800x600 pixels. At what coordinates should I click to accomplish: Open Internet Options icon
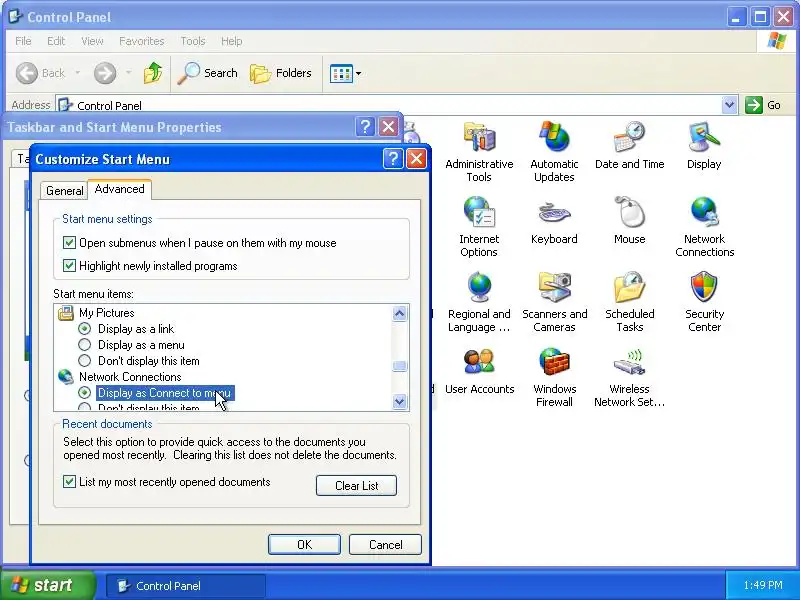pyautogui.click(x=479, y=212)
